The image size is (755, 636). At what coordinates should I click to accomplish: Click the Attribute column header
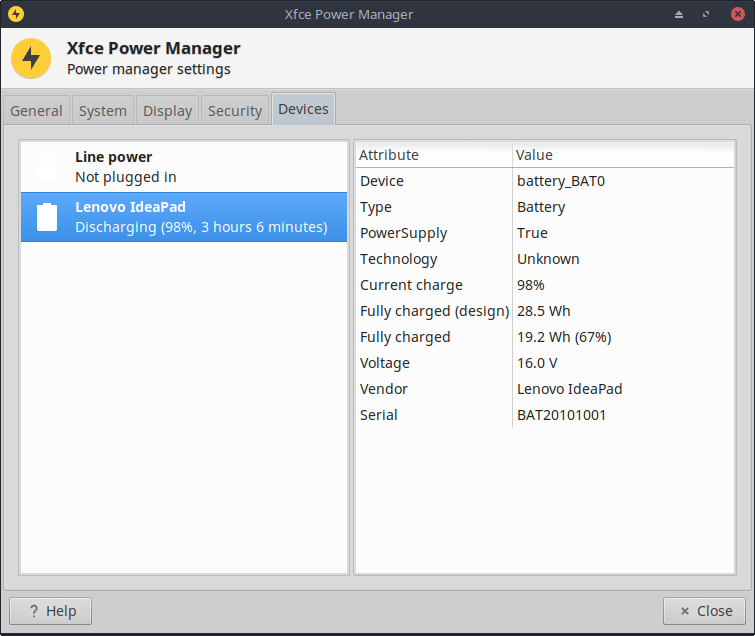click(x=433, y=155)
